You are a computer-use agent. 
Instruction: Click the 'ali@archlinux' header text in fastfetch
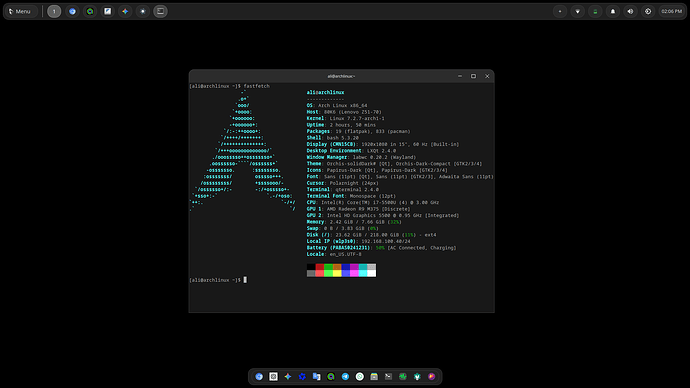[x=325, y=92]
